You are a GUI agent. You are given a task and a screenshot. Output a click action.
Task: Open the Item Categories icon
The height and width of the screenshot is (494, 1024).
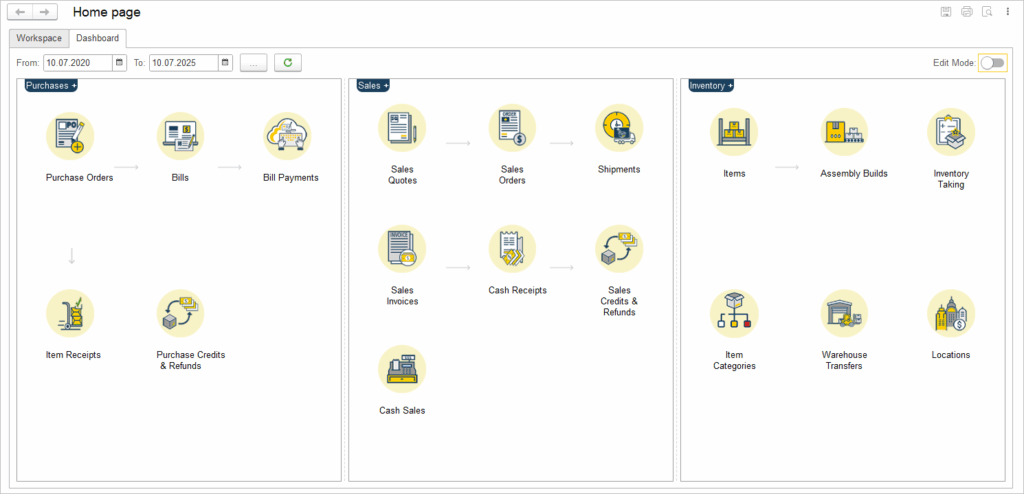coord(734,314)
